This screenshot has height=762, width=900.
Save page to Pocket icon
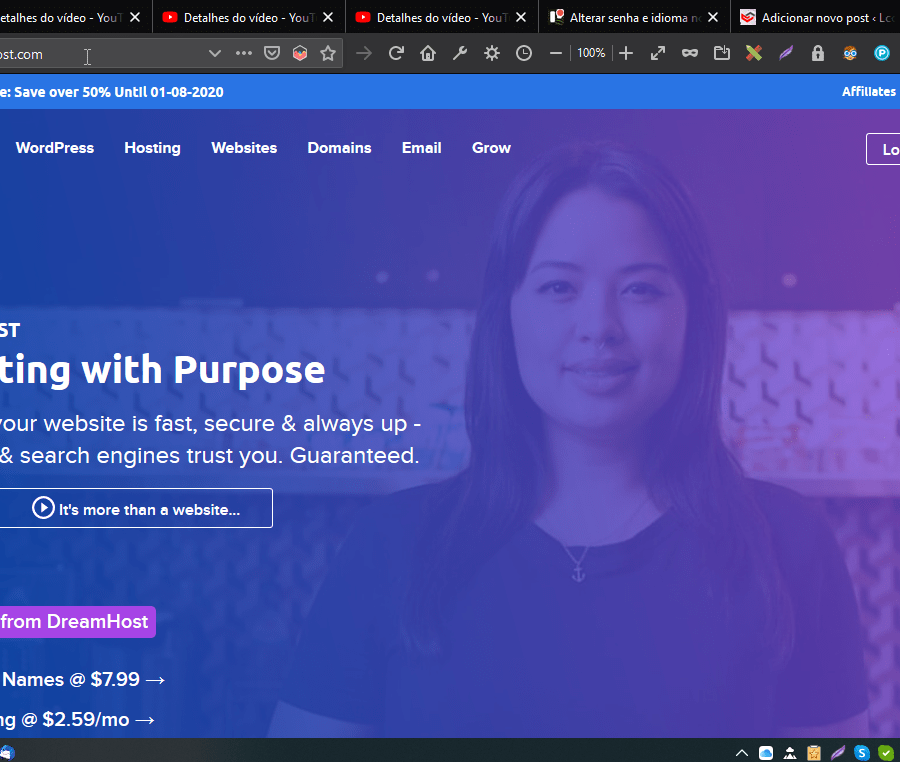pos(271,53)
